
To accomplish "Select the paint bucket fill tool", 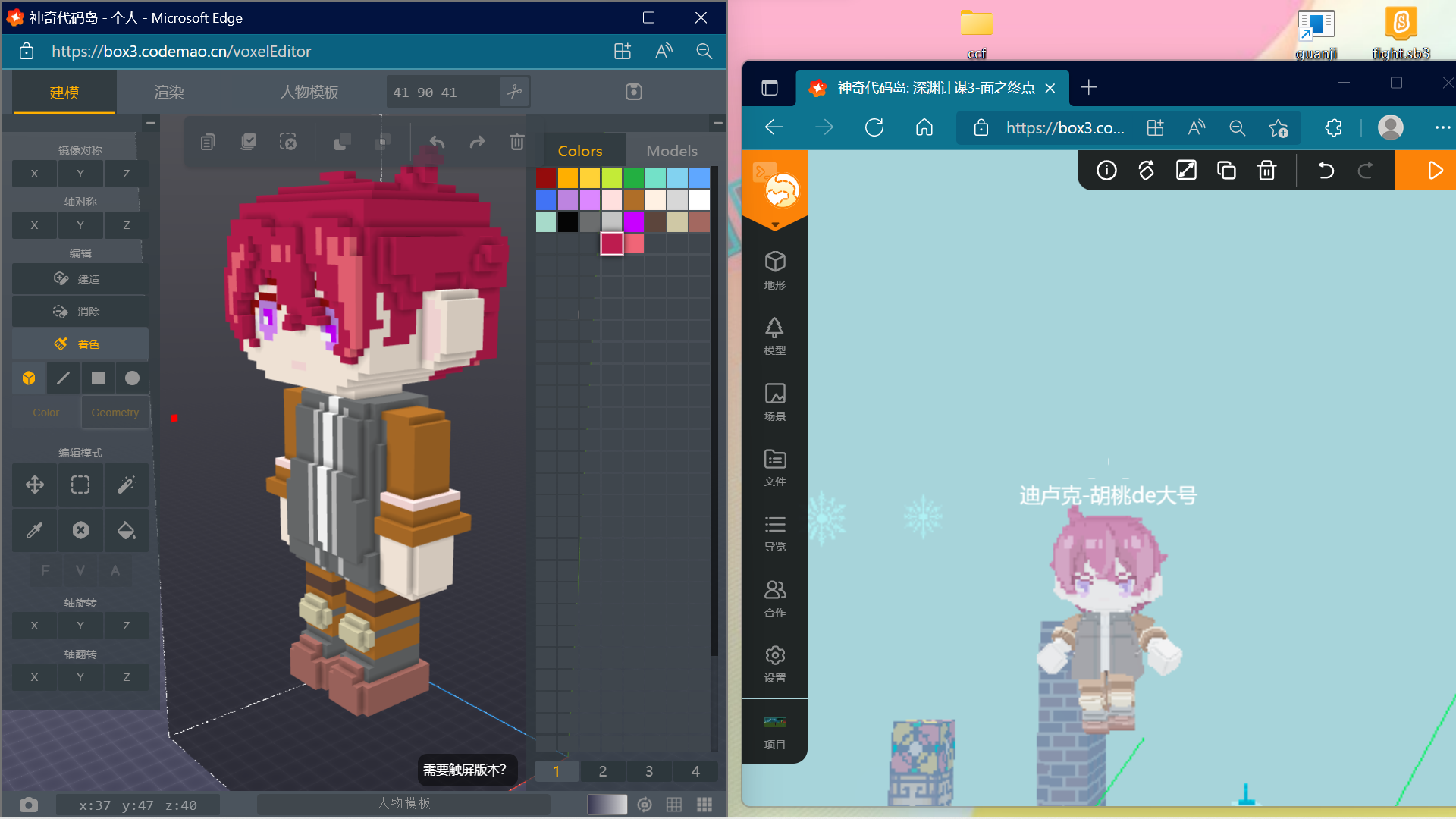I will click(x=126, y=530).
